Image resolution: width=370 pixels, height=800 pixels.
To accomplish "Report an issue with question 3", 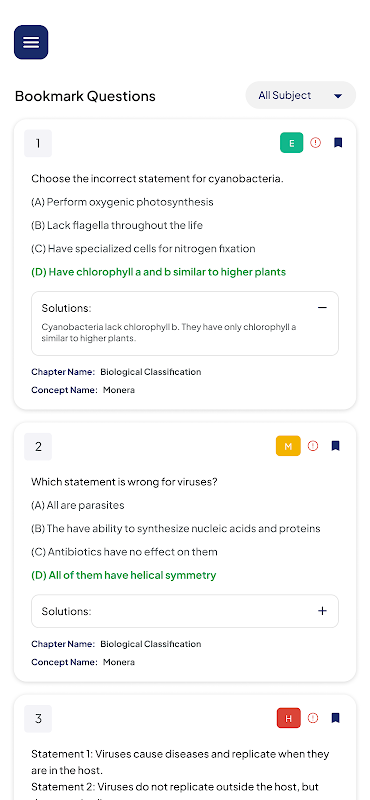I will (x=313, y=718).
